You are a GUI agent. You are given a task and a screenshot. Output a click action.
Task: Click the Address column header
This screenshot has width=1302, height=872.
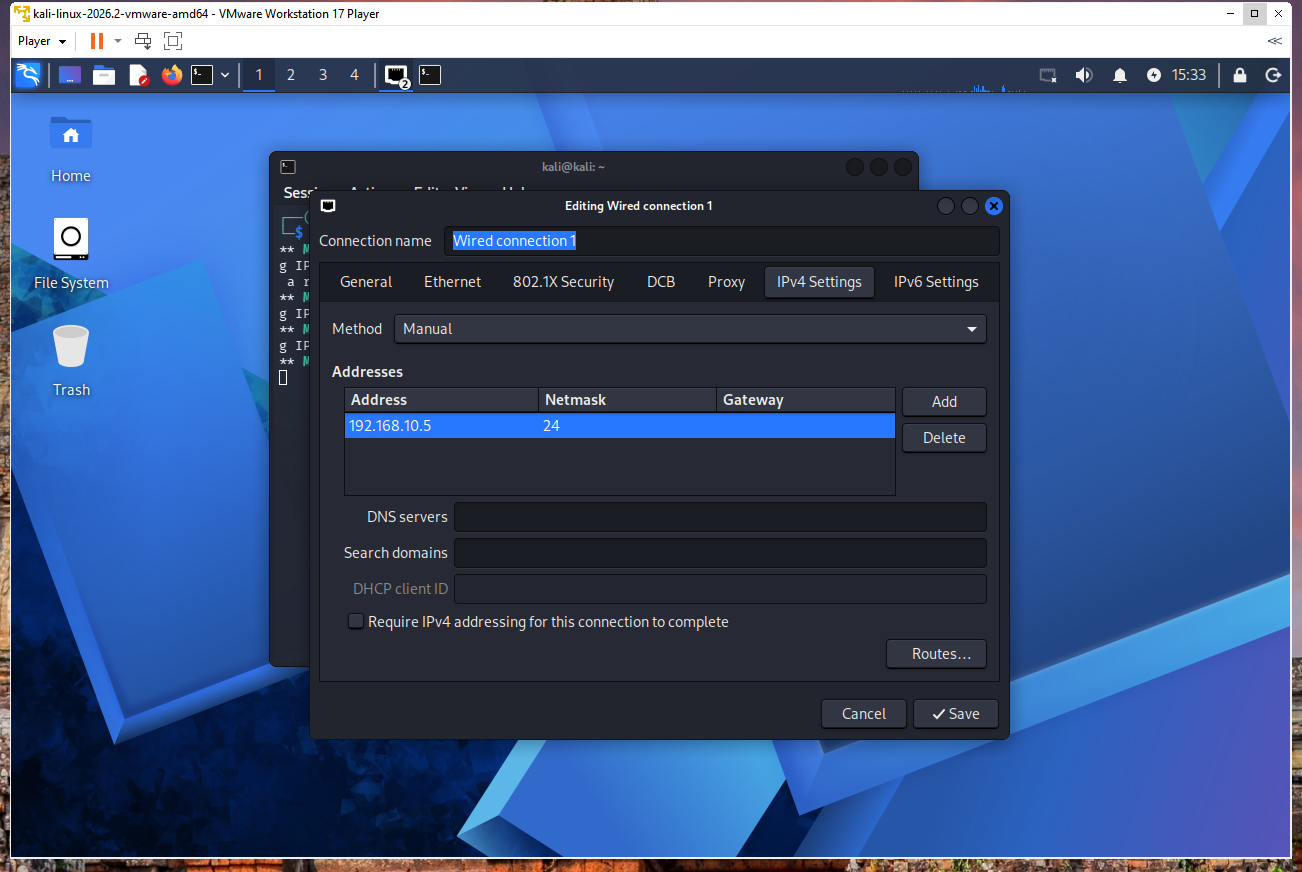point(441,400)
